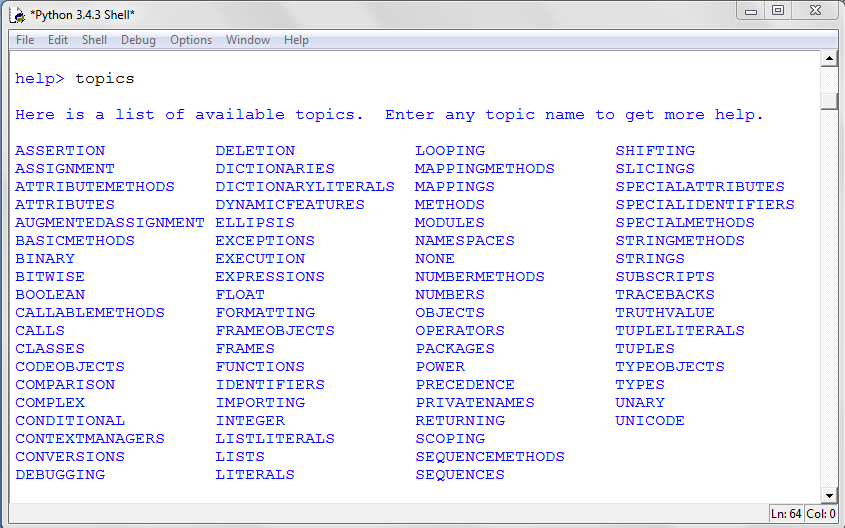The image size is (845, 528).
Task: Open the Edit menu
Action: click(58, 40)
